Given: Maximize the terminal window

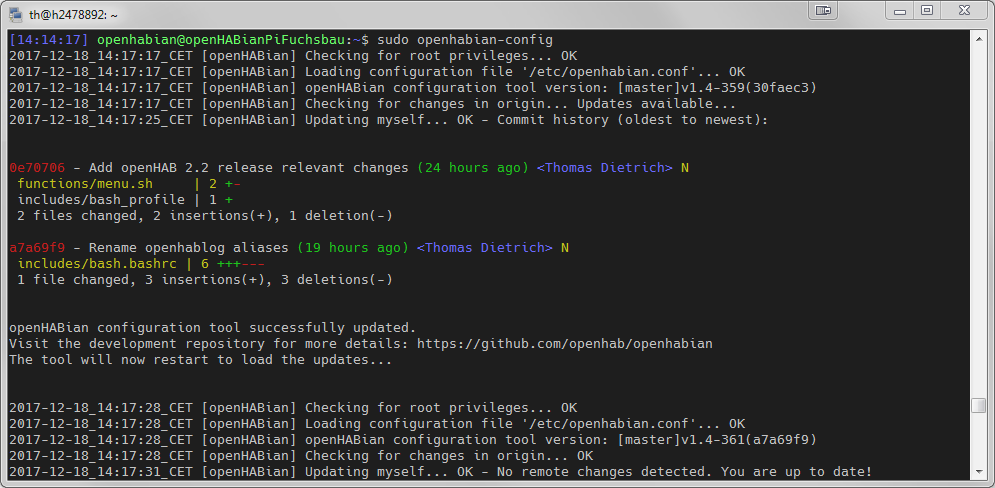Looking at the screenshot, I should (x=926, y=10).
